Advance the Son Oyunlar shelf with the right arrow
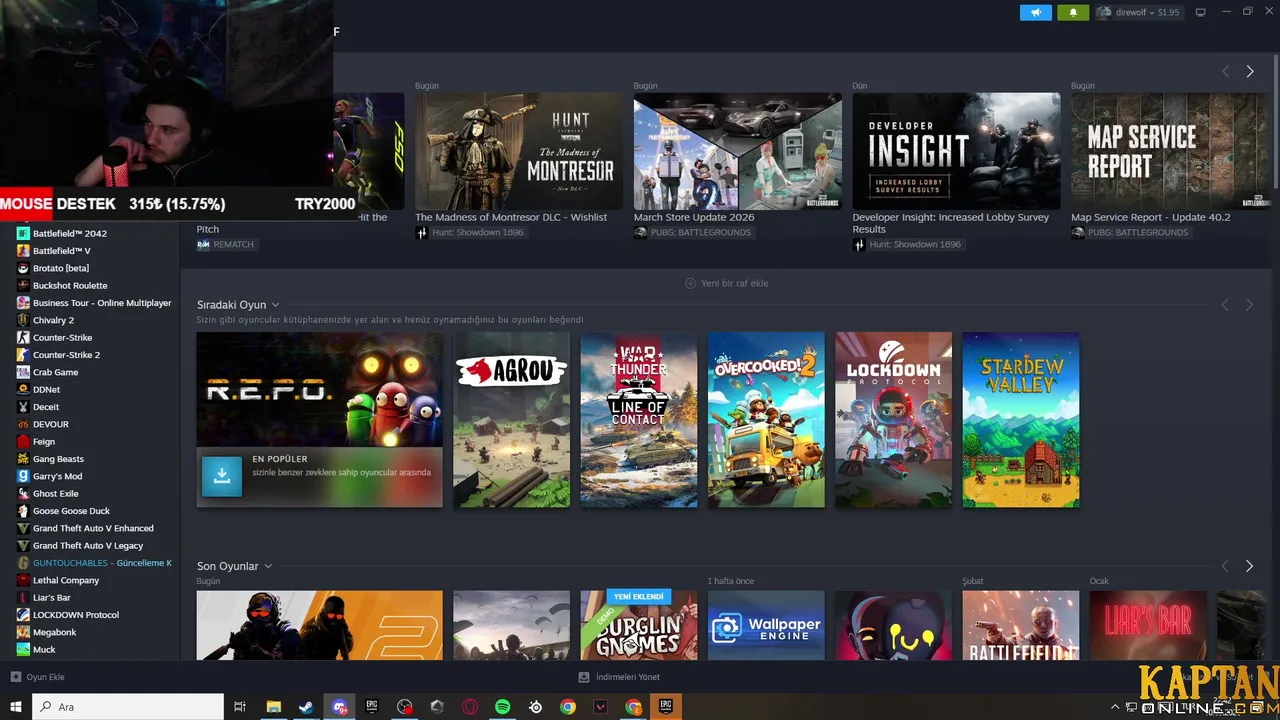Image resolution: width=1280 pixels, height=720 pixels. (x=1249, y=566)
